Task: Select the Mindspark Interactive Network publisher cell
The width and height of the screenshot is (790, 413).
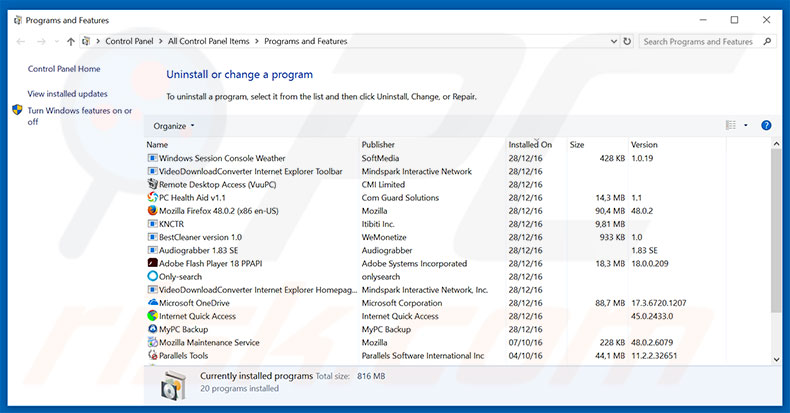Action: pyautogui.click(x=417, y=171)
